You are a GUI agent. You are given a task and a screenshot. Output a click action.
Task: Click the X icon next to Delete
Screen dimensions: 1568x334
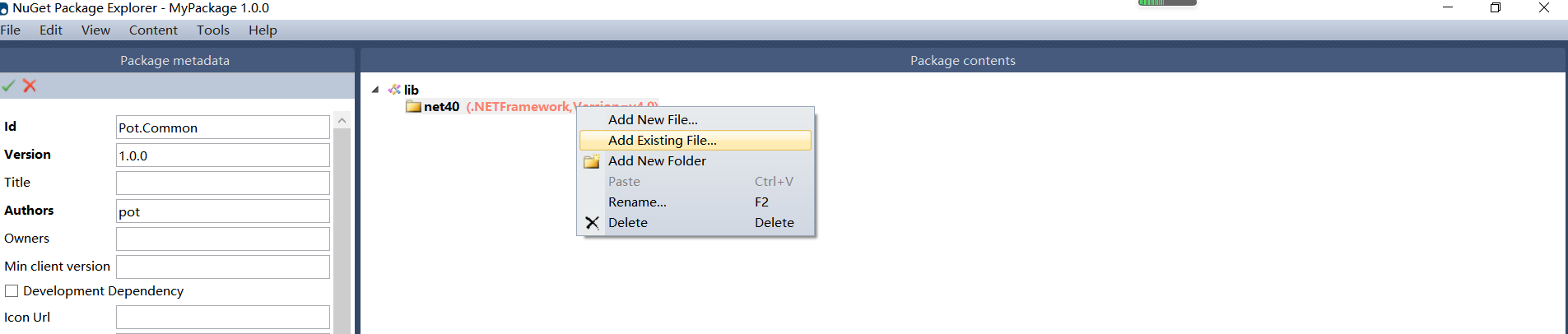[x=592, y=223]
